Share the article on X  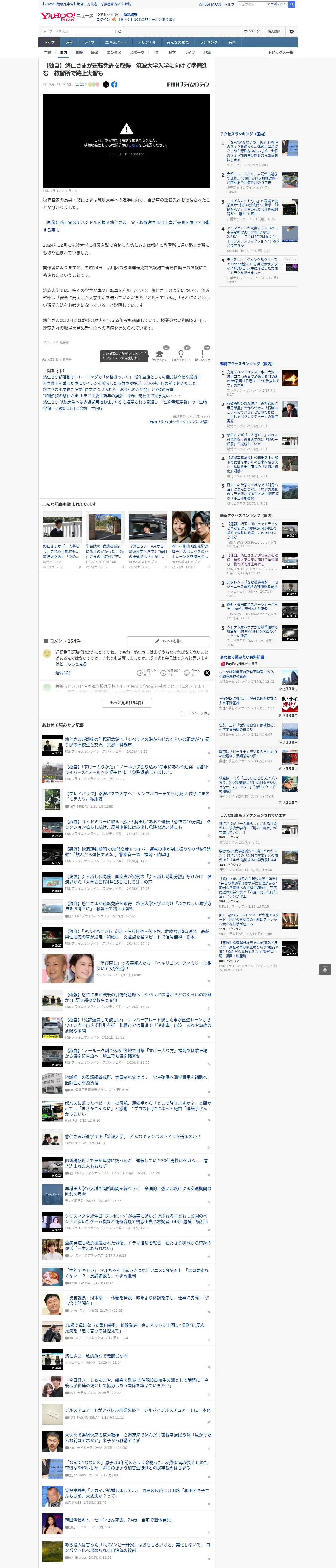[x=105, y=85]
